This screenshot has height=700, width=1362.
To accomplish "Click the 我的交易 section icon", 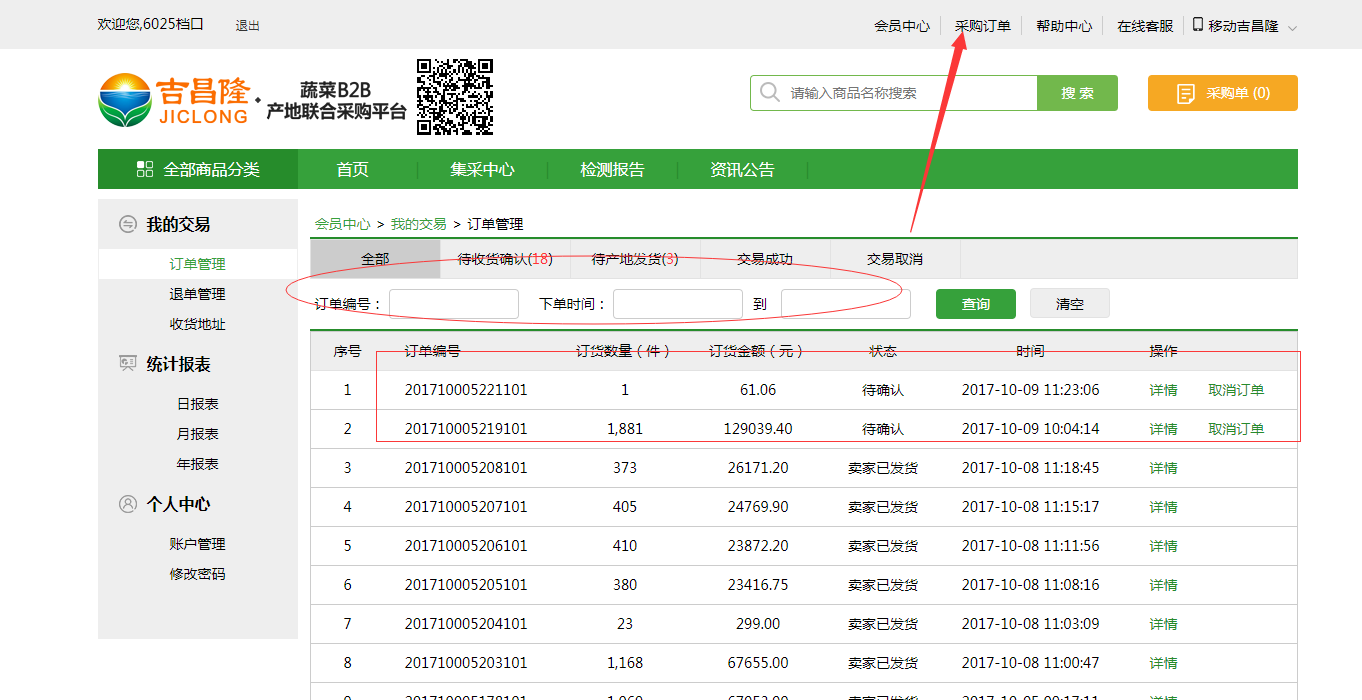I will click(127, 224).
